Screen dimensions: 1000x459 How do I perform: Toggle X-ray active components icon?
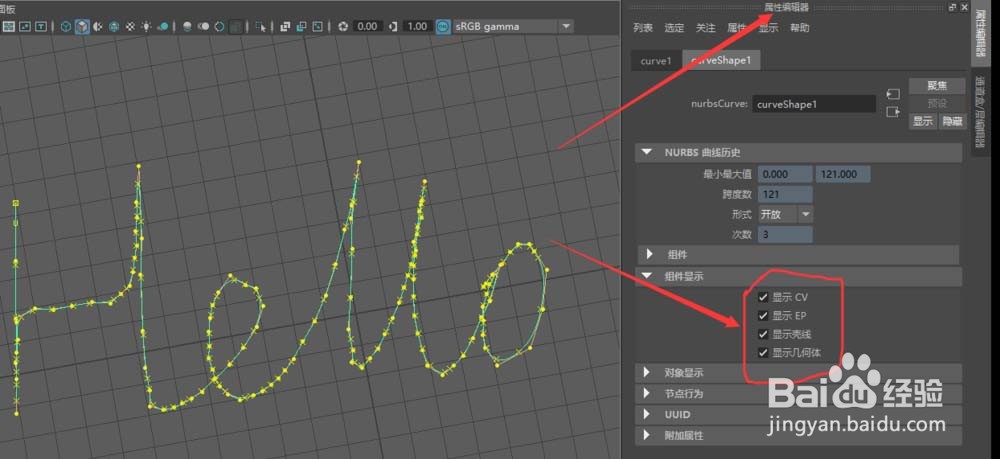click(301, 27)
